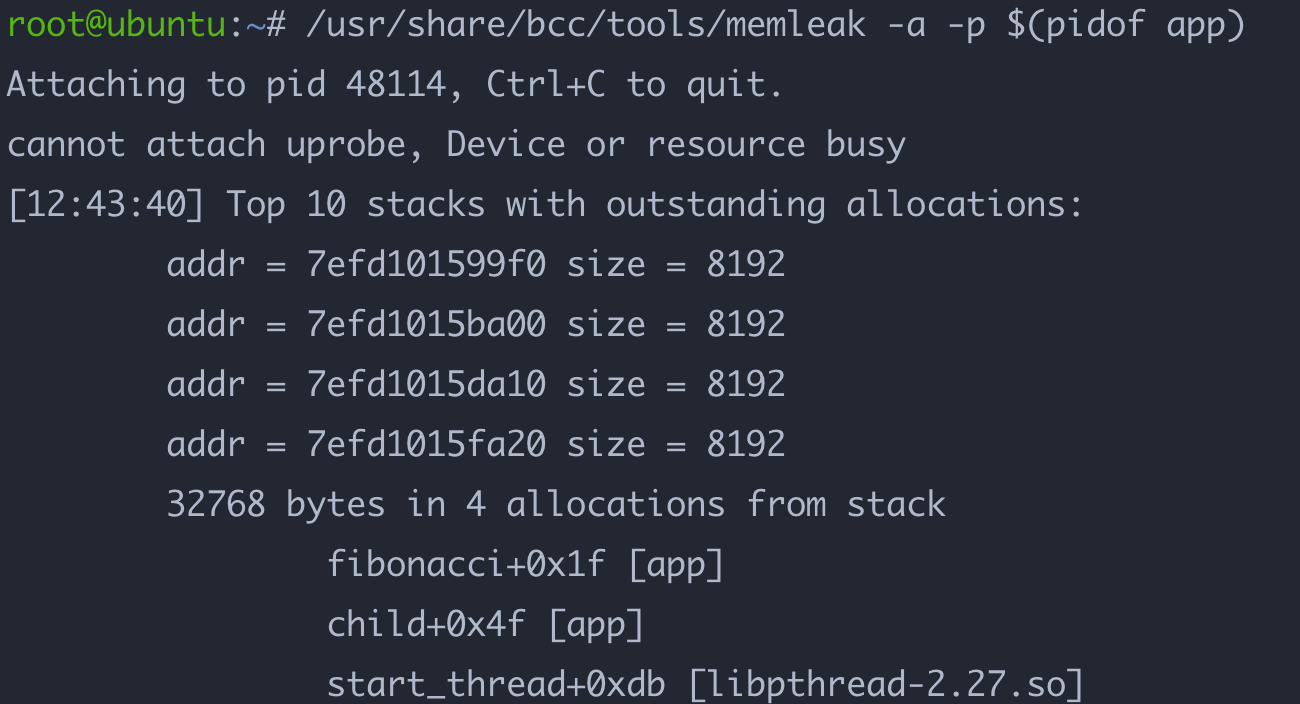Click the address 7efd1015ba00
This screenshot has width=1300, height=704.
tap(426, 325)
